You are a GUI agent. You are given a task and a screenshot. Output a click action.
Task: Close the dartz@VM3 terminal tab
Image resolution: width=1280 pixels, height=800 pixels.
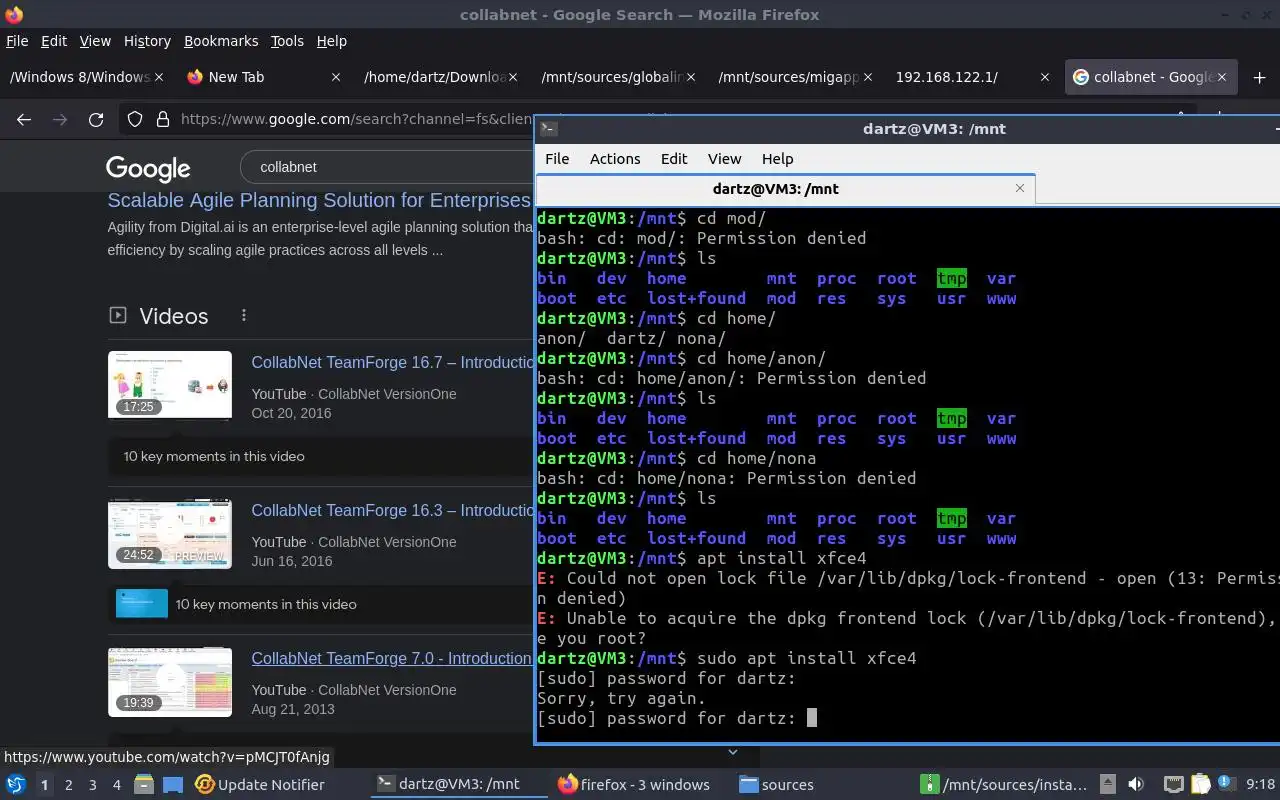coord(1020,188)
